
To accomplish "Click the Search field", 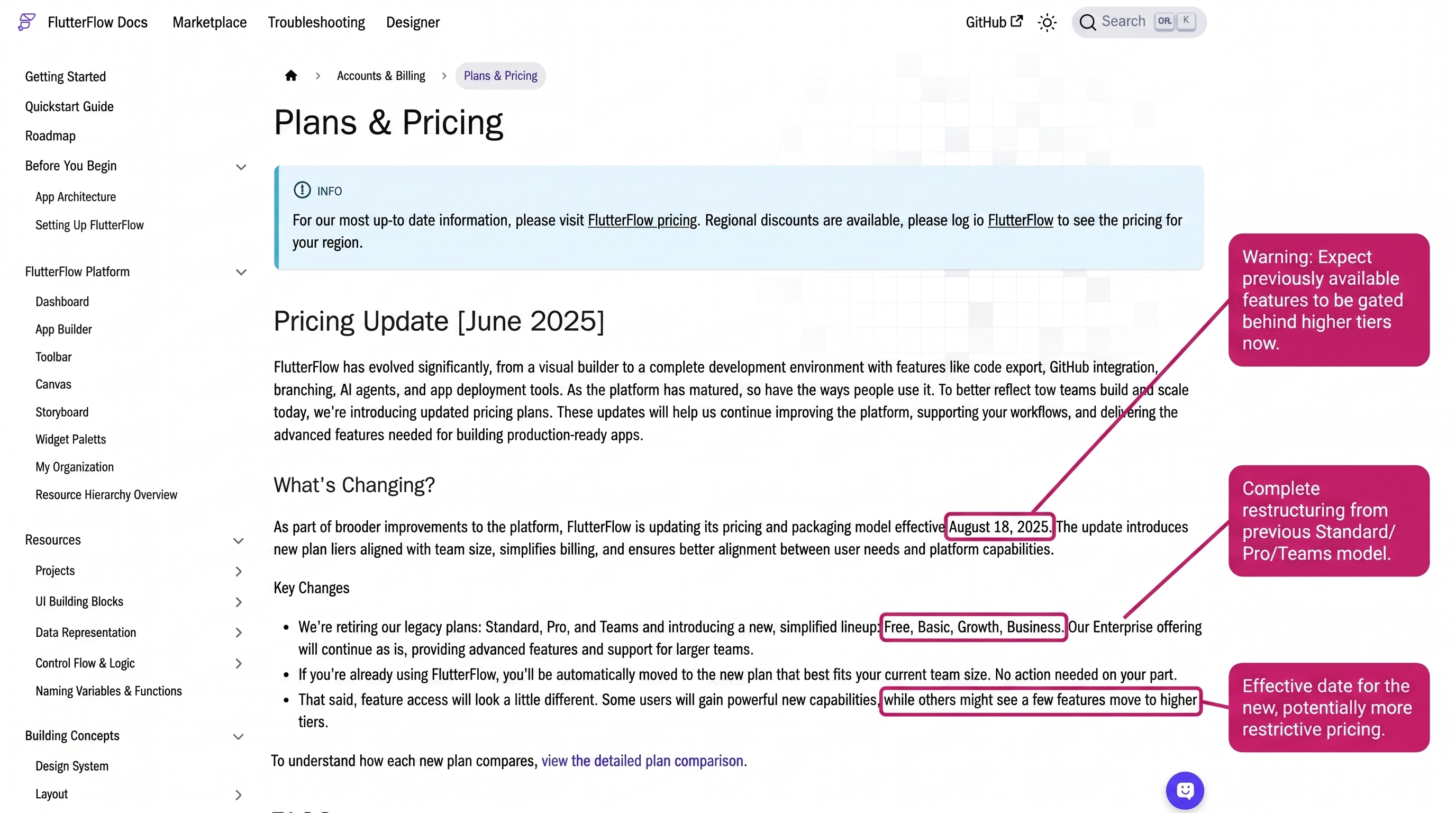I will [x=1139, y=22].
